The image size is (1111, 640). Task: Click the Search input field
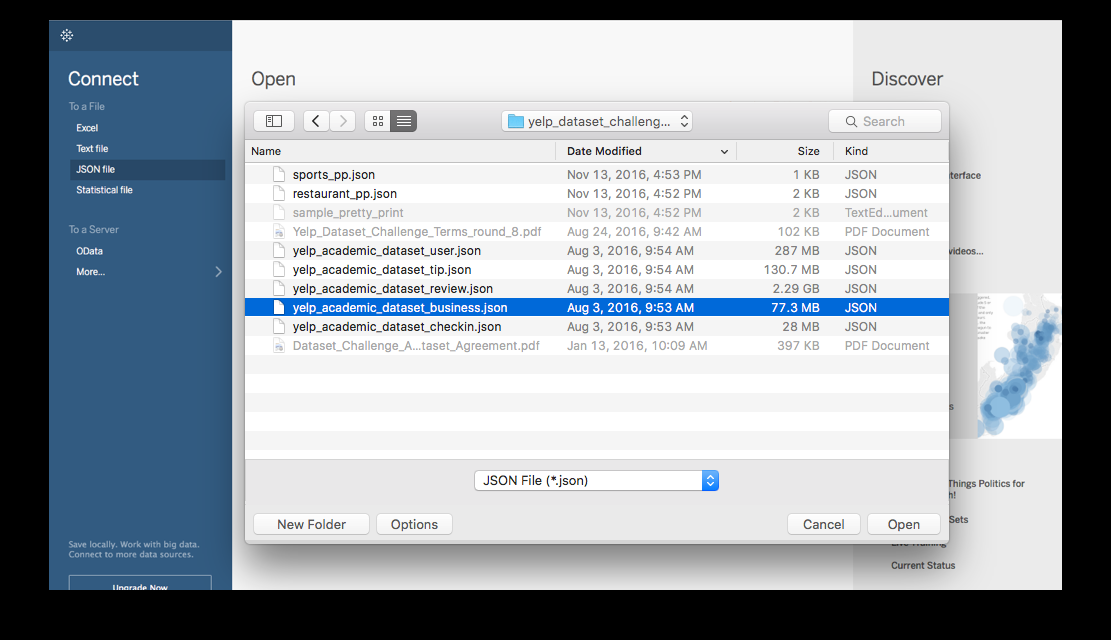(885, 121)
